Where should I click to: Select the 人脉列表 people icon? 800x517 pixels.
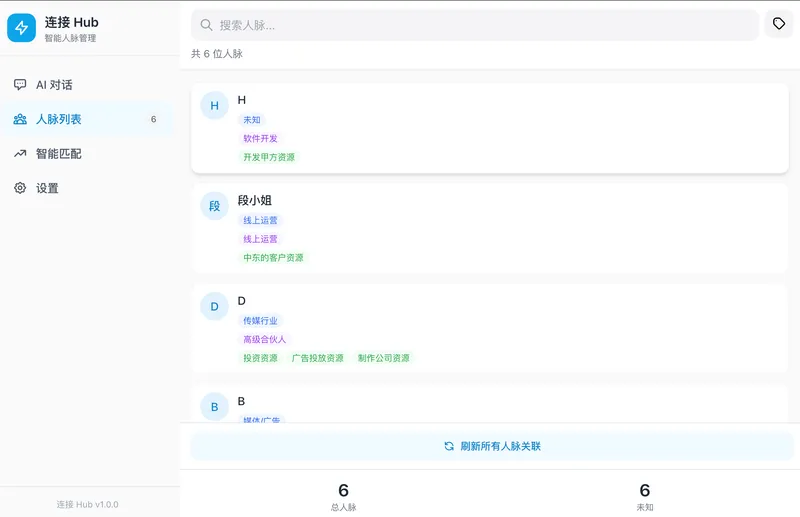[x=20, y=119]
